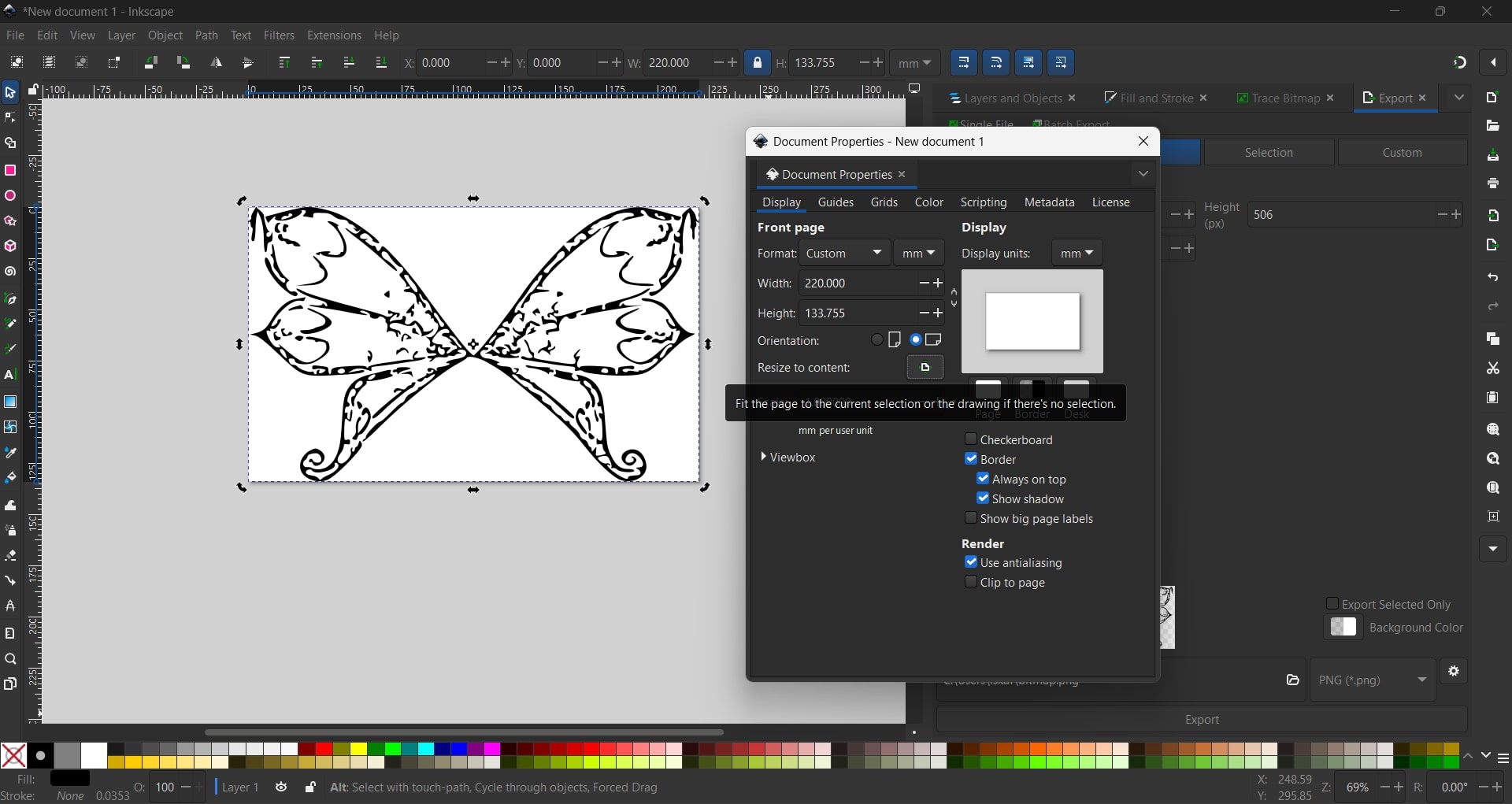Click the Save document icon
Viewport: 1512px width, 804px height.
[1492, 155]
